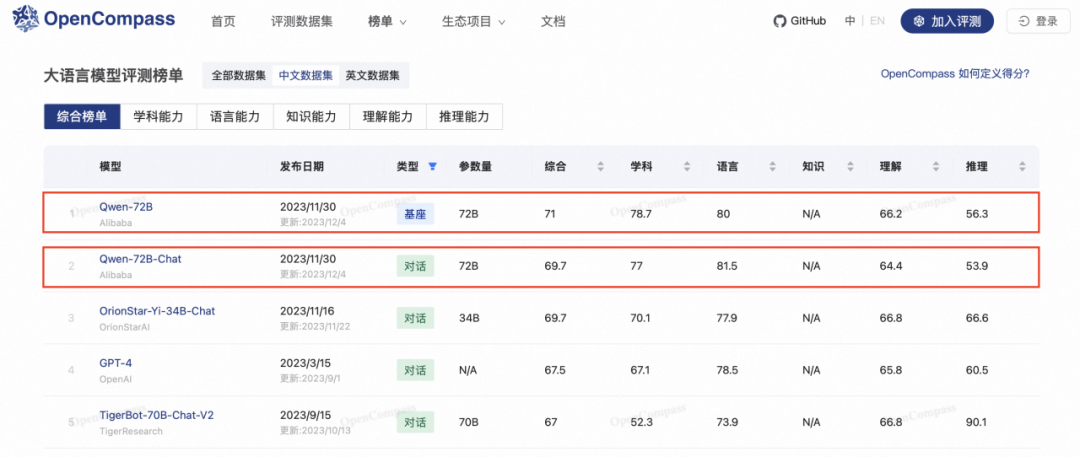This screenshot has width=1080, height=457.
Task: Click the Alibaba label under Qwen-72B-Chat
Action: click(x=115, y=274)
